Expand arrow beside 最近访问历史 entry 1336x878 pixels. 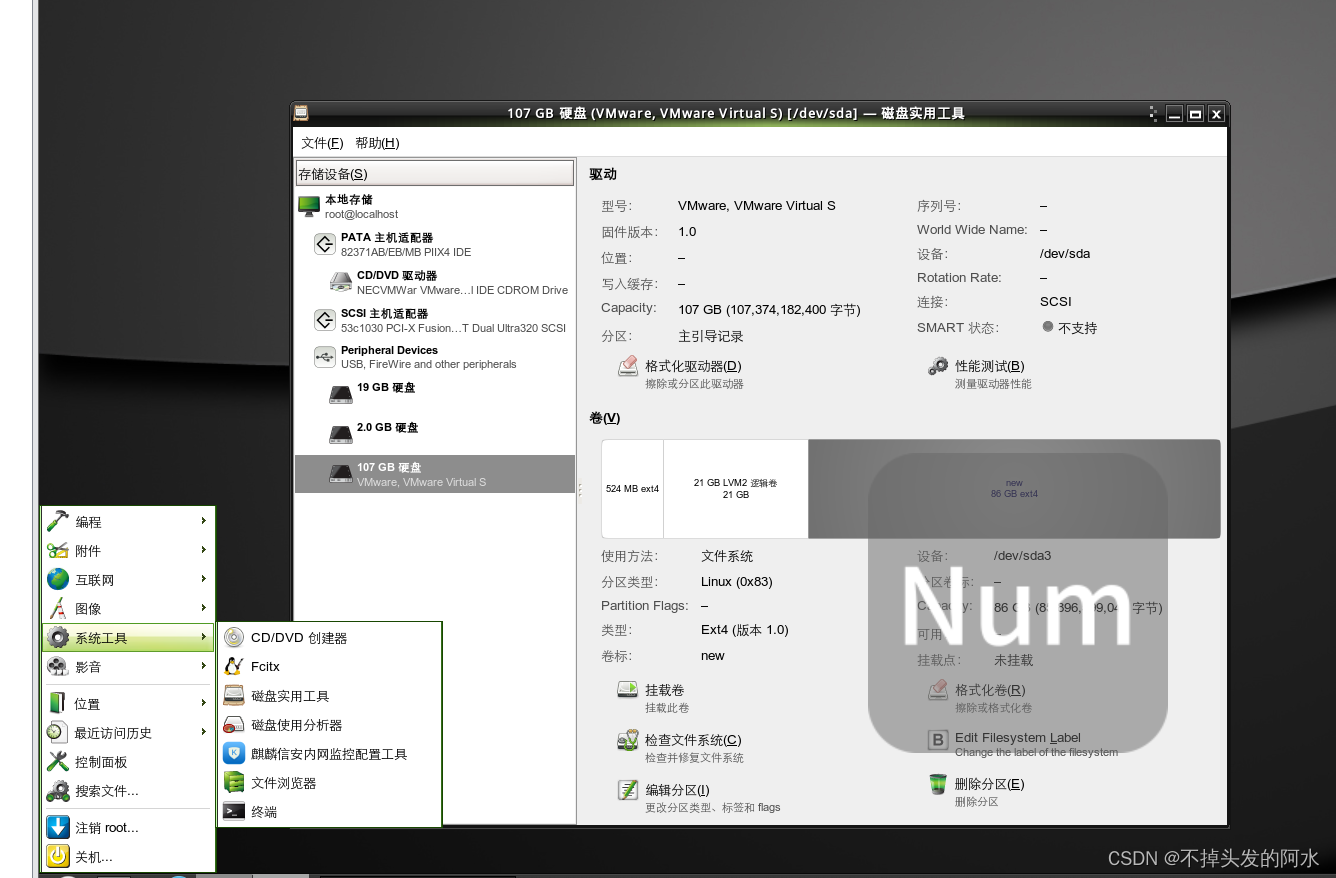click(203, 732)
